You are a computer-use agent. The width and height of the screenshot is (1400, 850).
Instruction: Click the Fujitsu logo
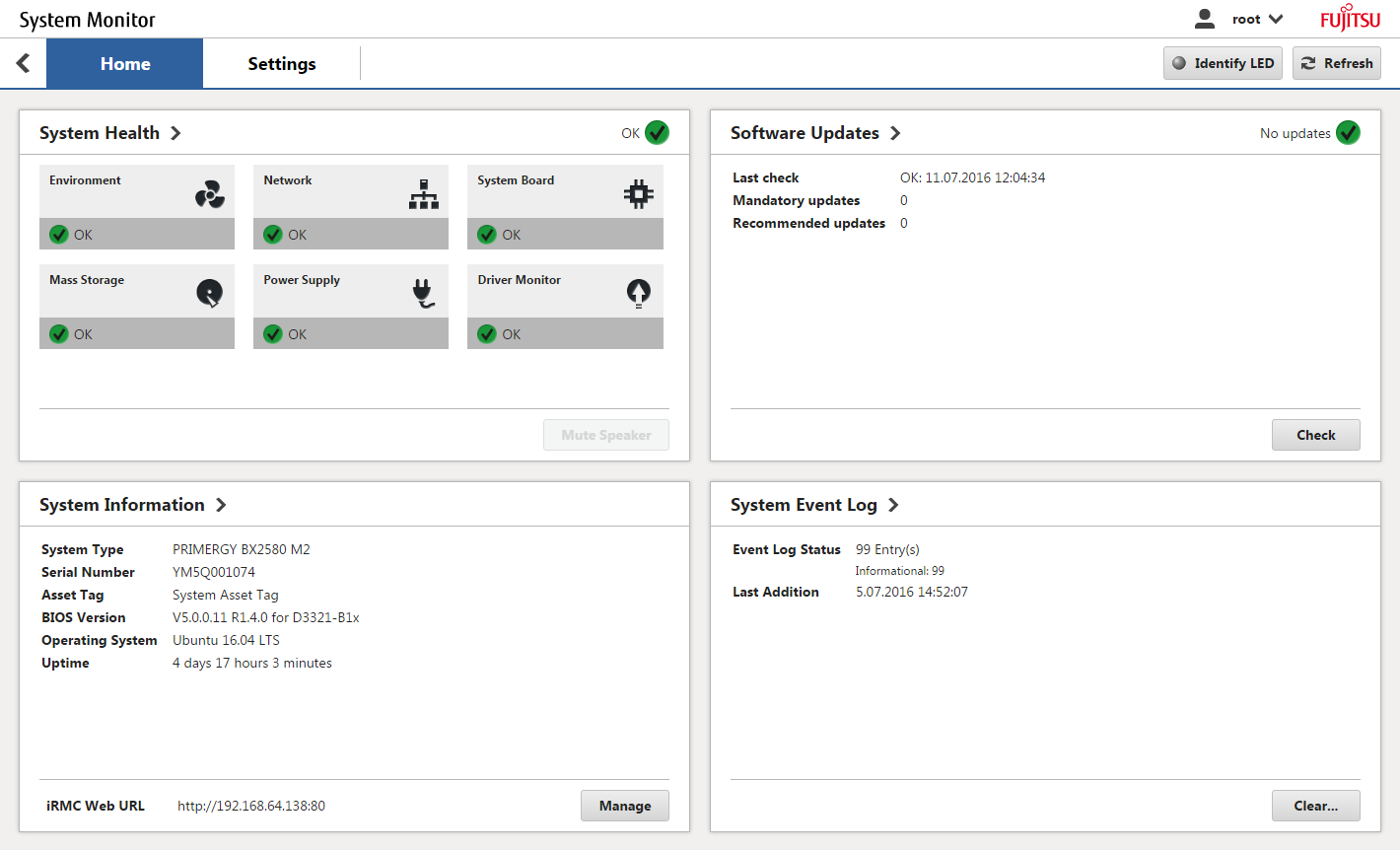(1350, 17)
